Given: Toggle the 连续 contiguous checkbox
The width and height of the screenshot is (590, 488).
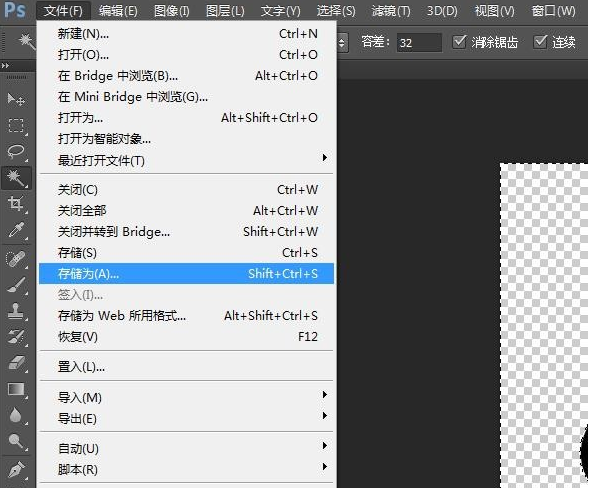Looking at the screenshot, I should click(x=540, y=42).
